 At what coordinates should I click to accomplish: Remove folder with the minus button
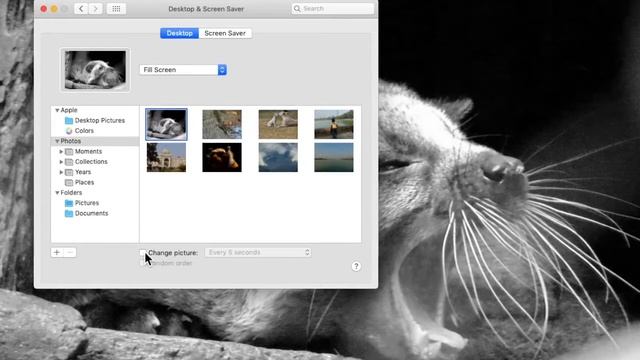pyautogui.click(x=70, y=253)
